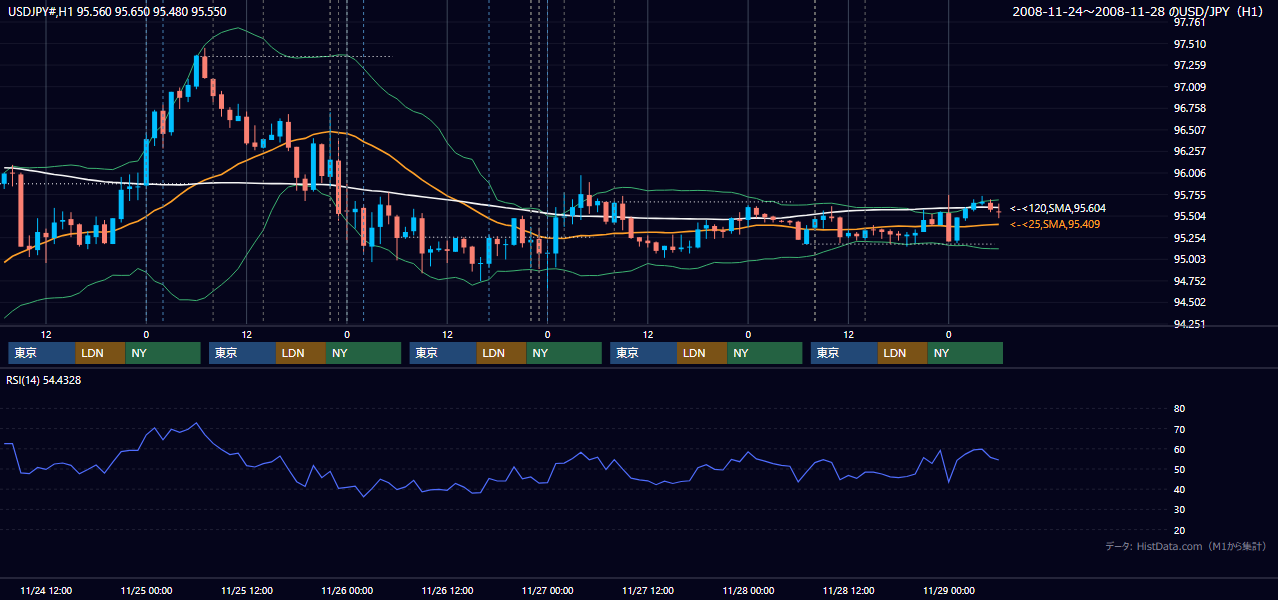Select the 11/24 12:00 date label
Image resolution: width=1278 pixels, height=600 pixels.
[46, 590]
